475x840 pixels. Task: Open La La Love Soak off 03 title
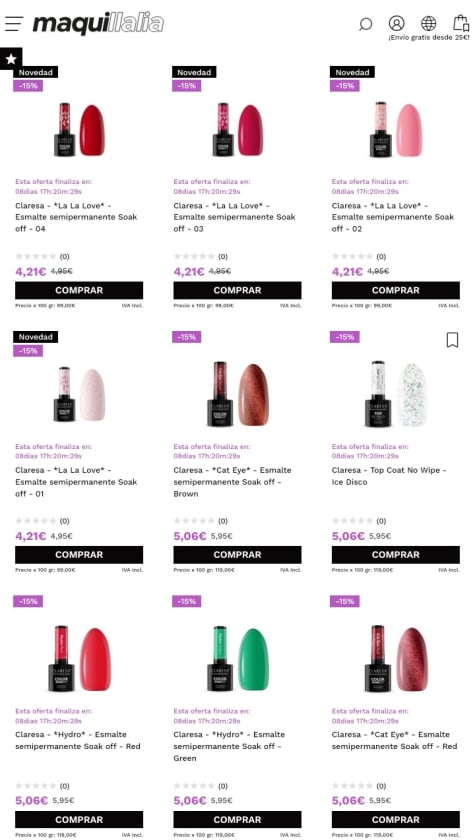pyautogui.click(x=235, y=217)
